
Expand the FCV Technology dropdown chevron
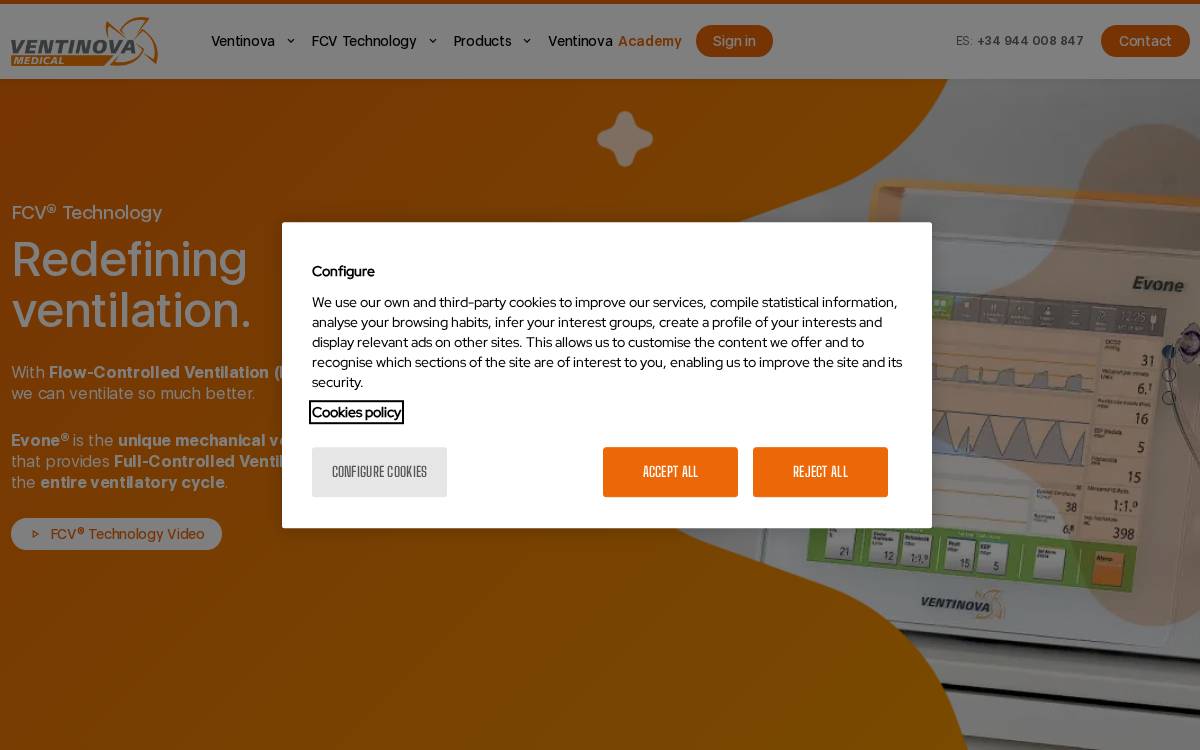[x=433, y=41]
